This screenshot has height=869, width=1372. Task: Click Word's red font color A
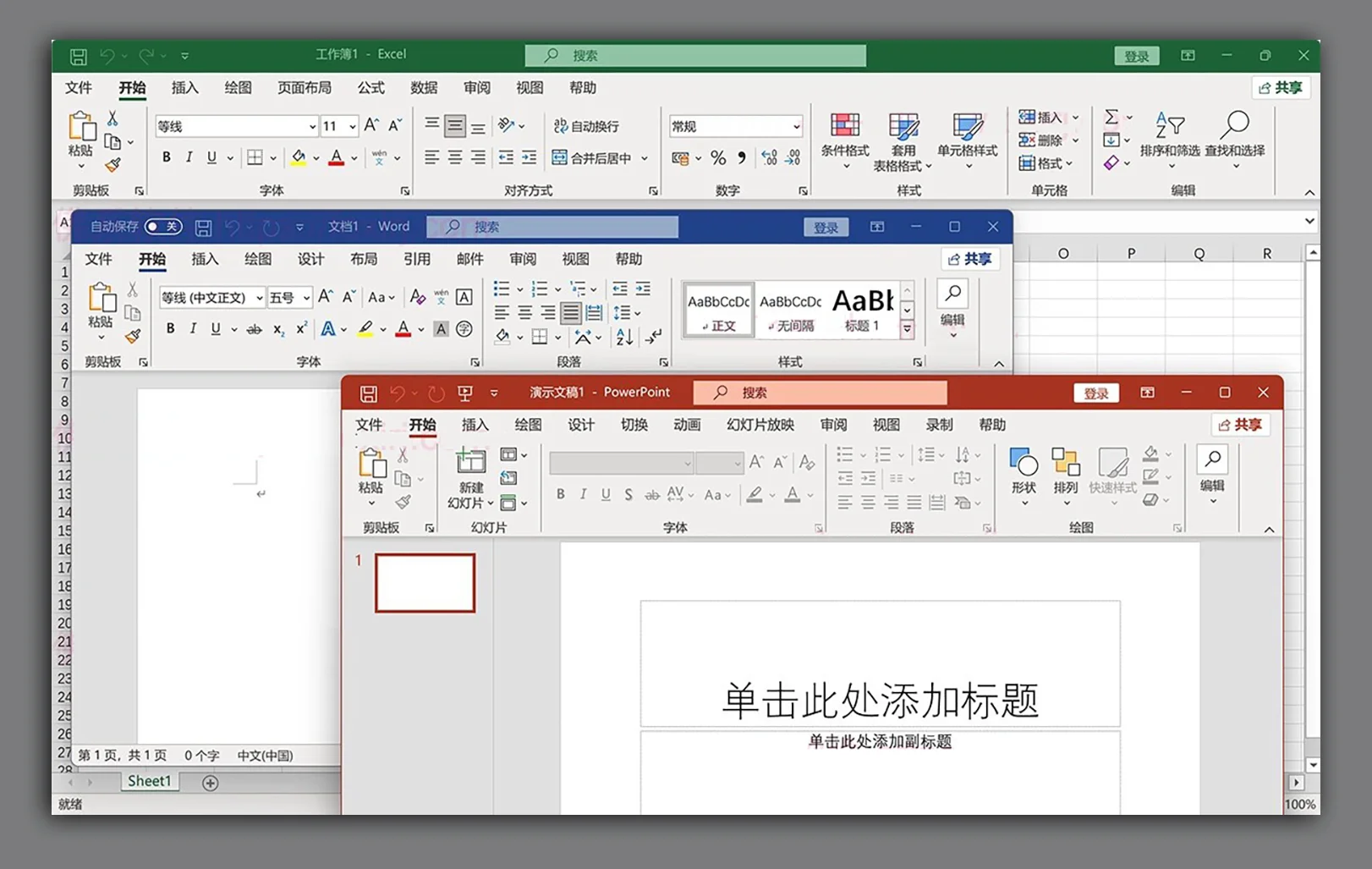[x=403, y=329]
